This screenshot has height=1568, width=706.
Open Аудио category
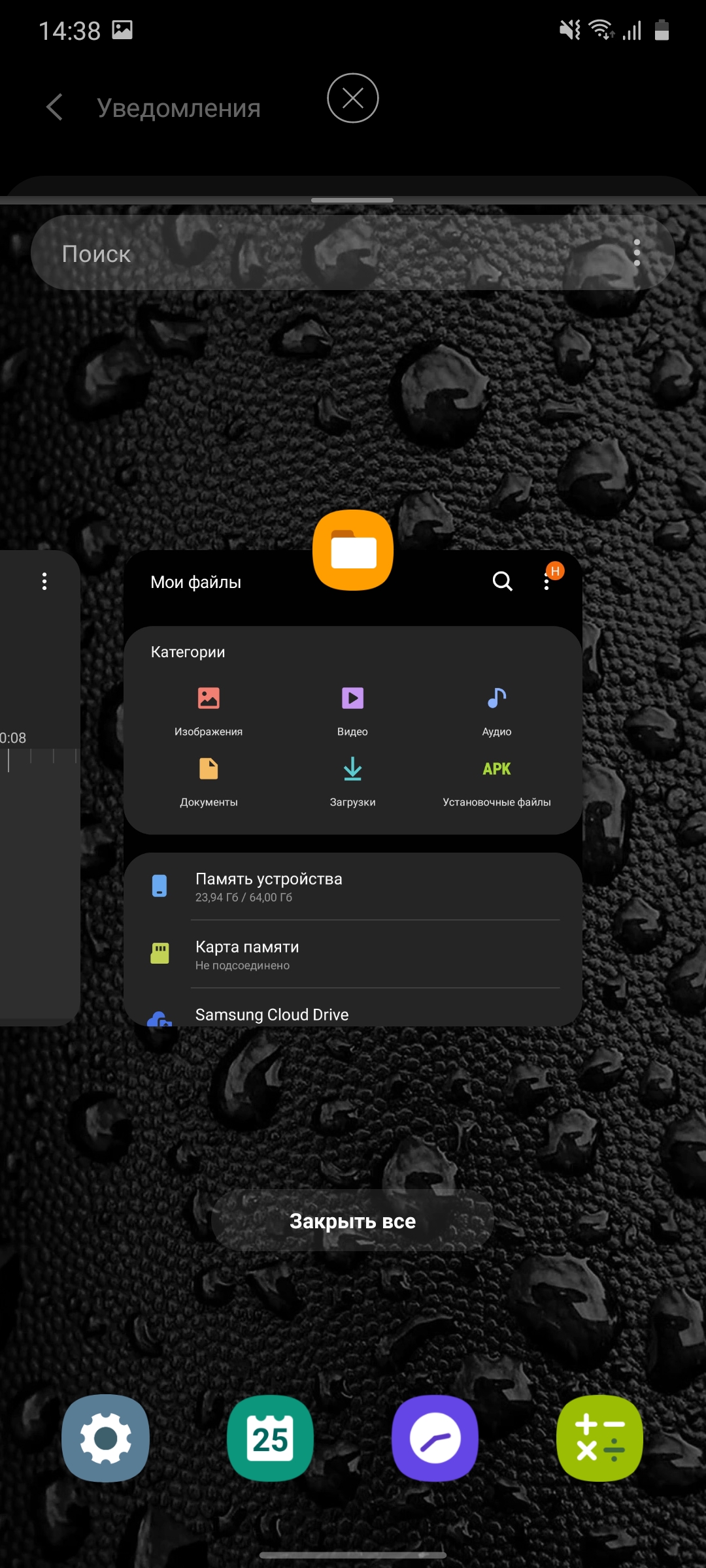pos(497,710)
